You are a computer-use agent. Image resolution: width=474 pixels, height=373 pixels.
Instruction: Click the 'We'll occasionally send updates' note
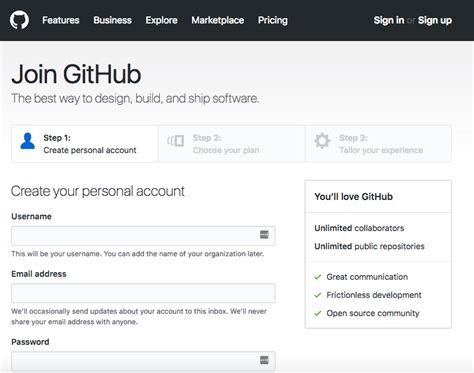pyautogui.click(x=139, y=316)
